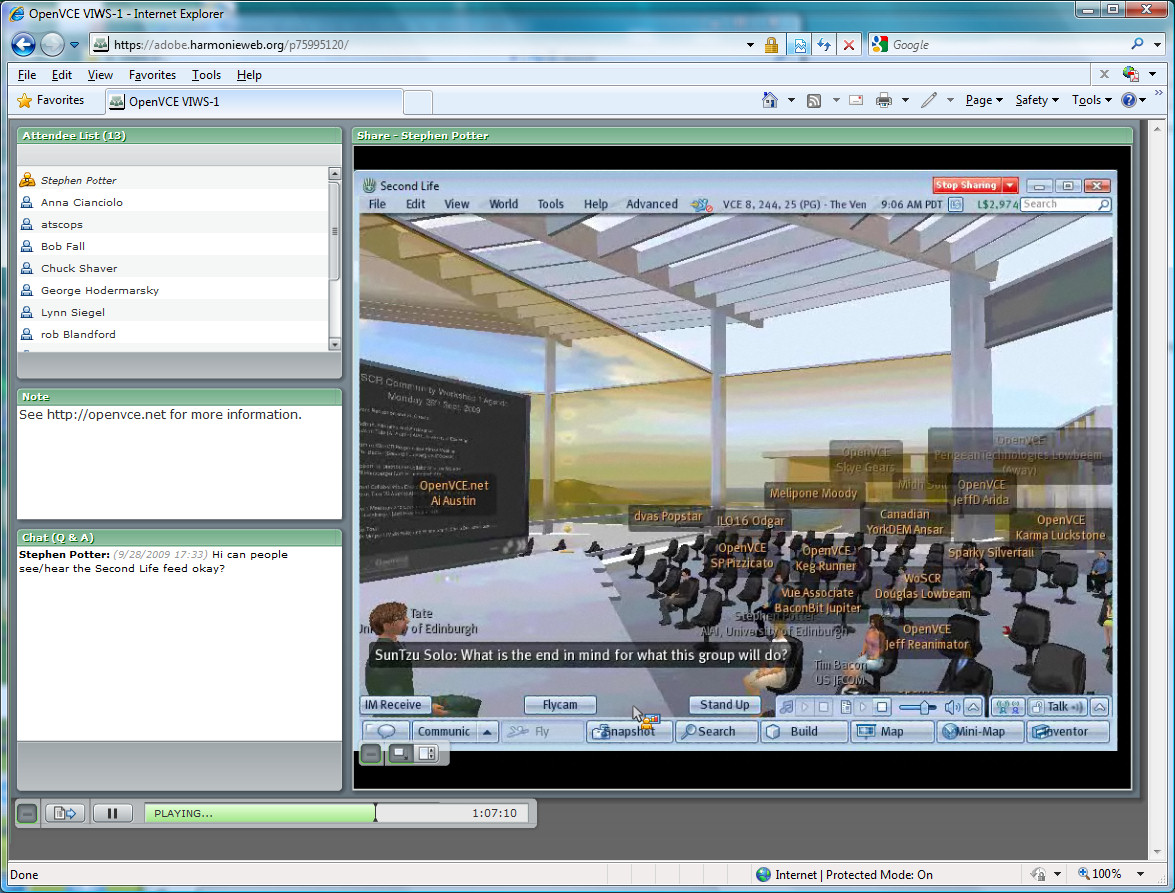Click the blue Help question mark icon
Viewport: 1175px width, 893px height.
click(x=1129, y=100)
